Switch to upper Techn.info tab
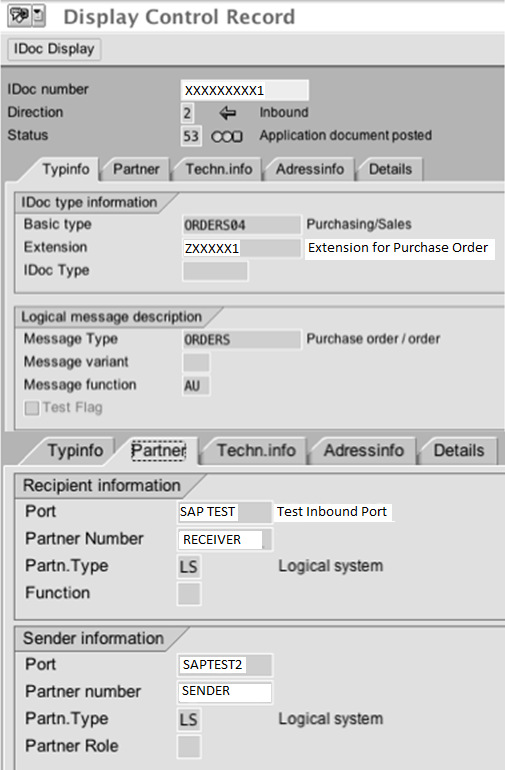The width and height of the screenshot is (505, 770). [219, 169]
